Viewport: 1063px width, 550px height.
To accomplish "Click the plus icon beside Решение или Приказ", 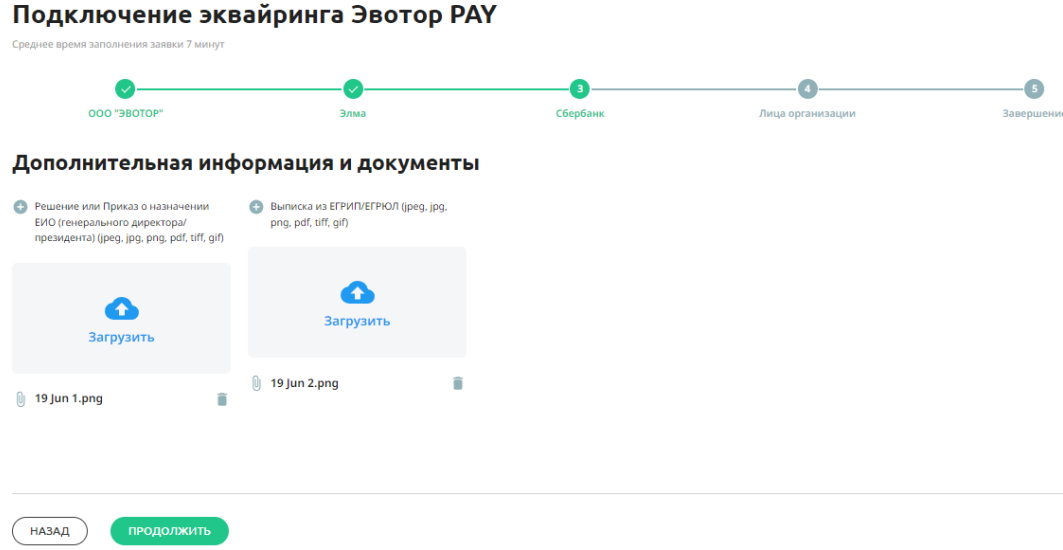I will tap(20, 206).
